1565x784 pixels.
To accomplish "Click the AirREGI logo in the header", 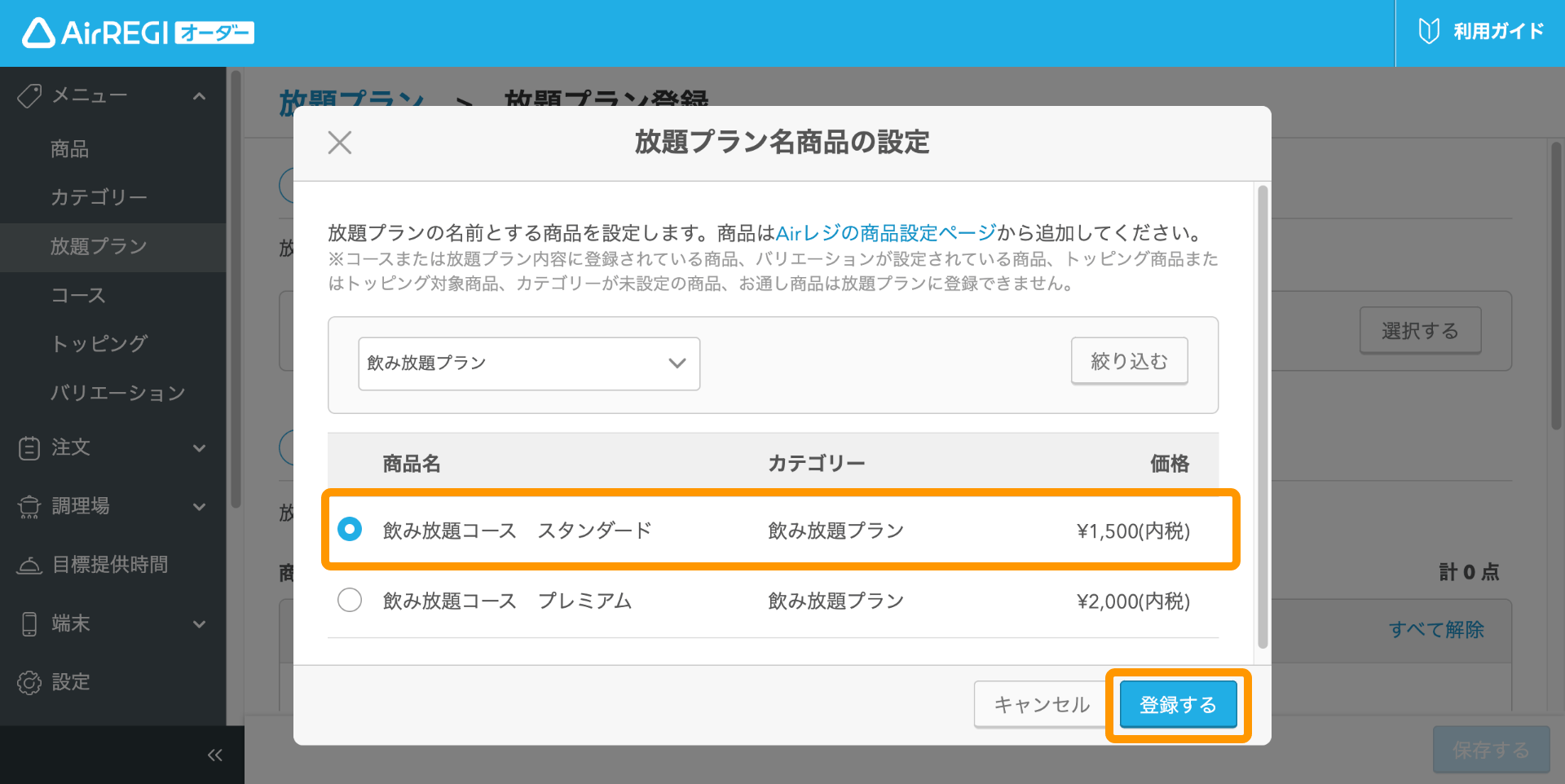I will (138, 33).
